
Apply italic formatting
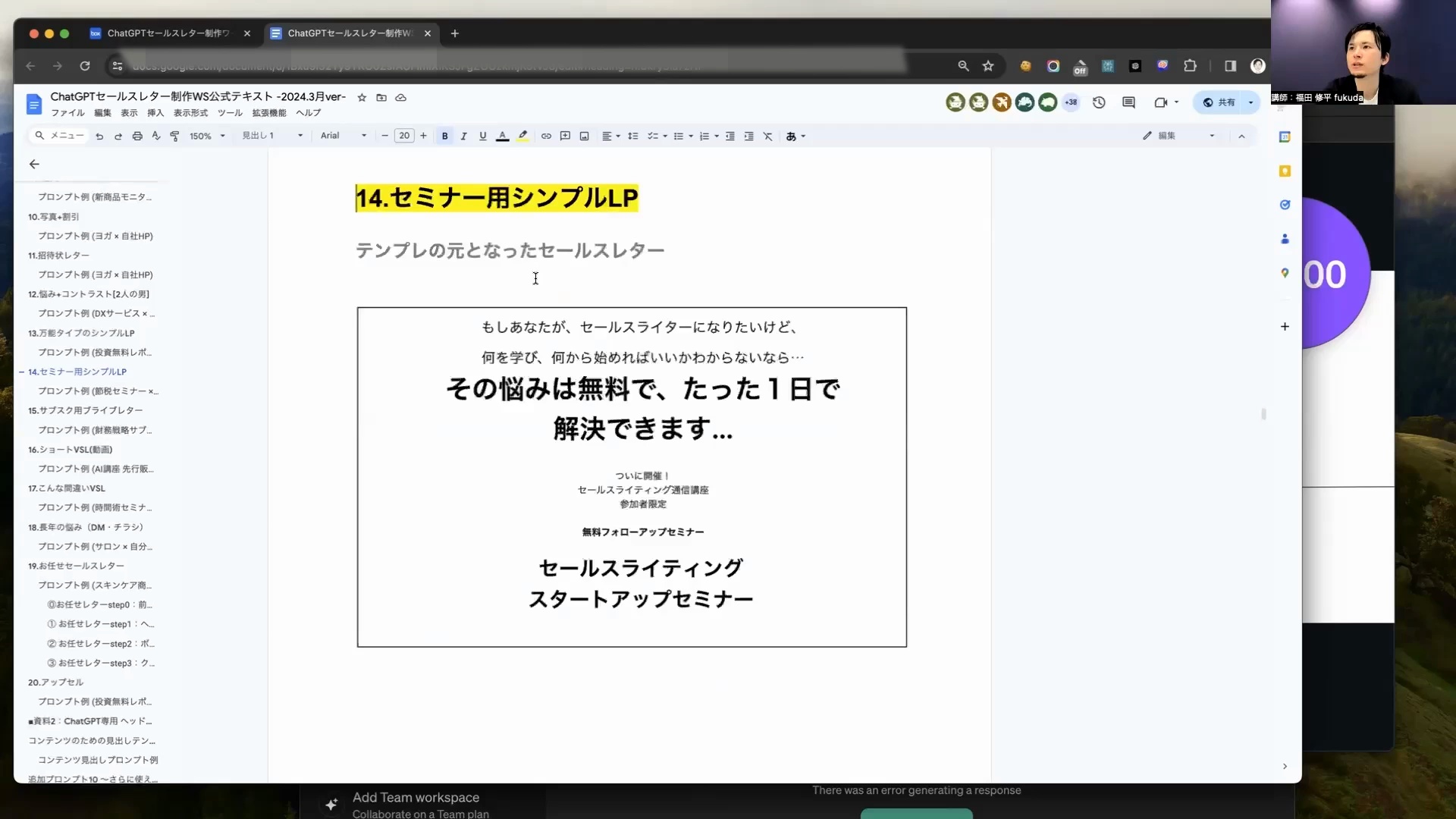click(463, 136)
